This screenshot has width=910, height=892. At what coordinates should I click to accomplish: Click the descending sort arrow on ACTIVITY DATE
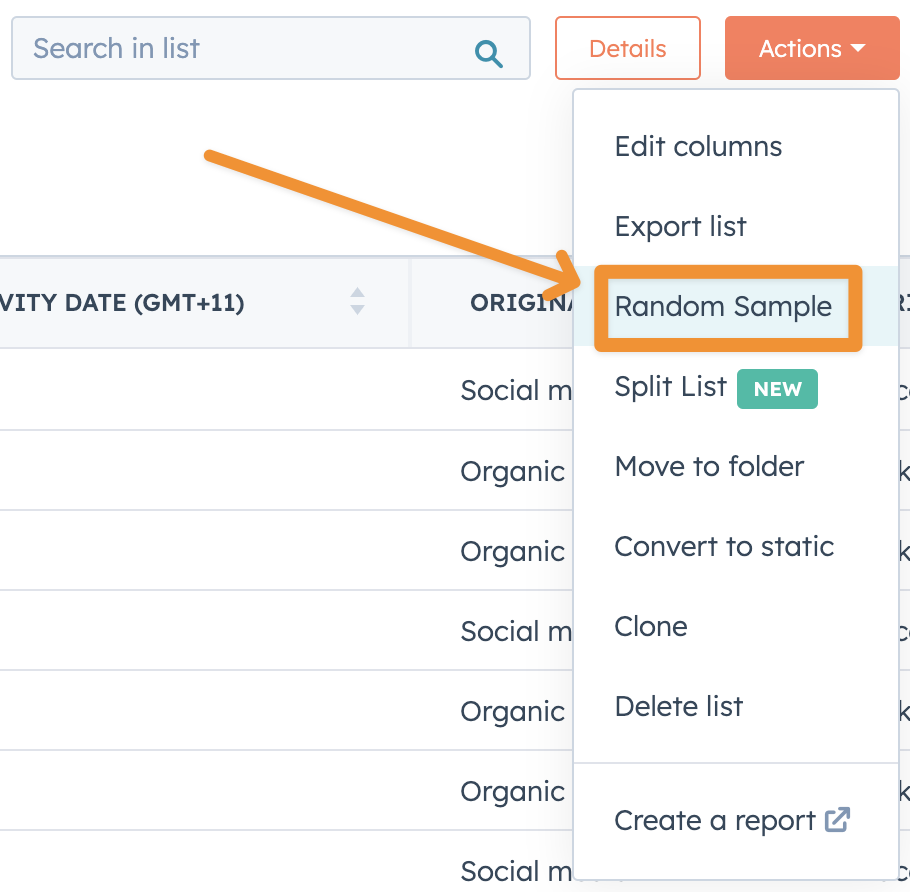click(x=357, y=310)
